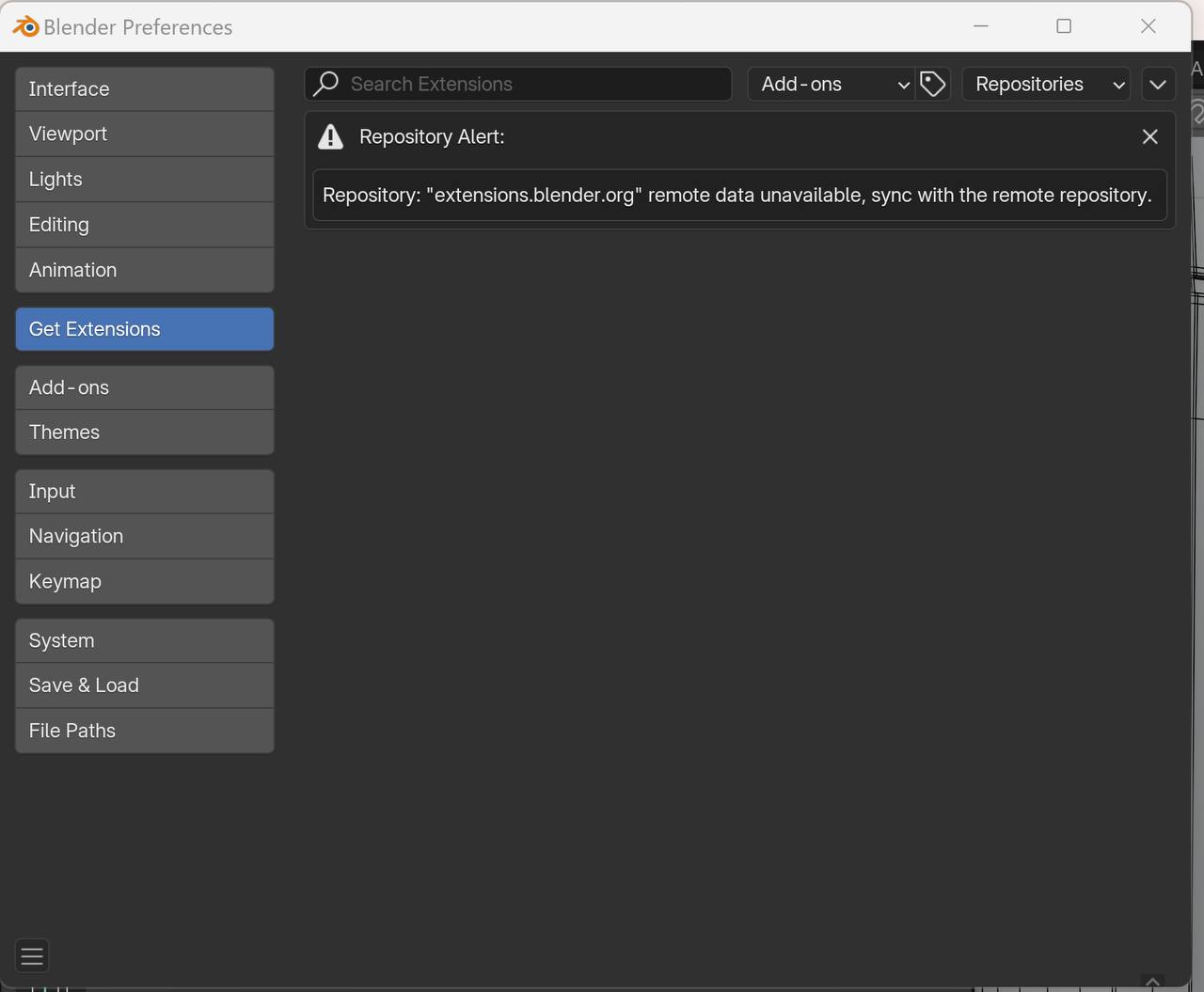This screenshot has width=1204, height=992.
Task: Open the Animation preferences
Action: (144, 270)
